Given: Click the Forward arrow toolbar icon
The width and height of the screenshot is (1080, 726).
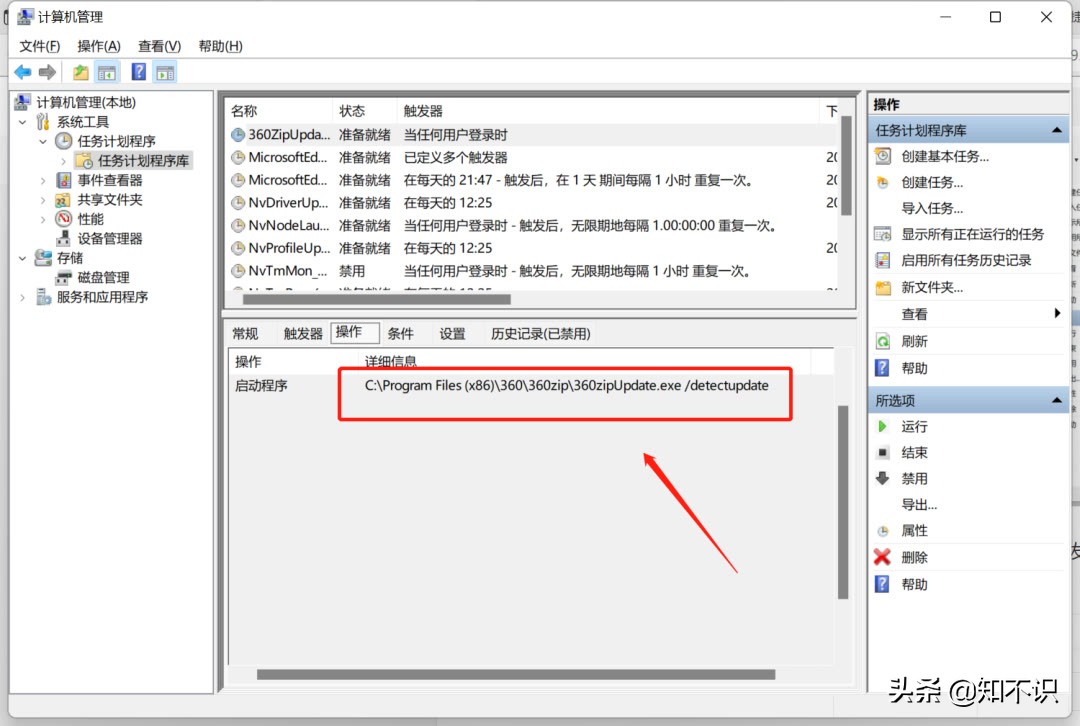Looking at the screenshot, I should 47,72.
